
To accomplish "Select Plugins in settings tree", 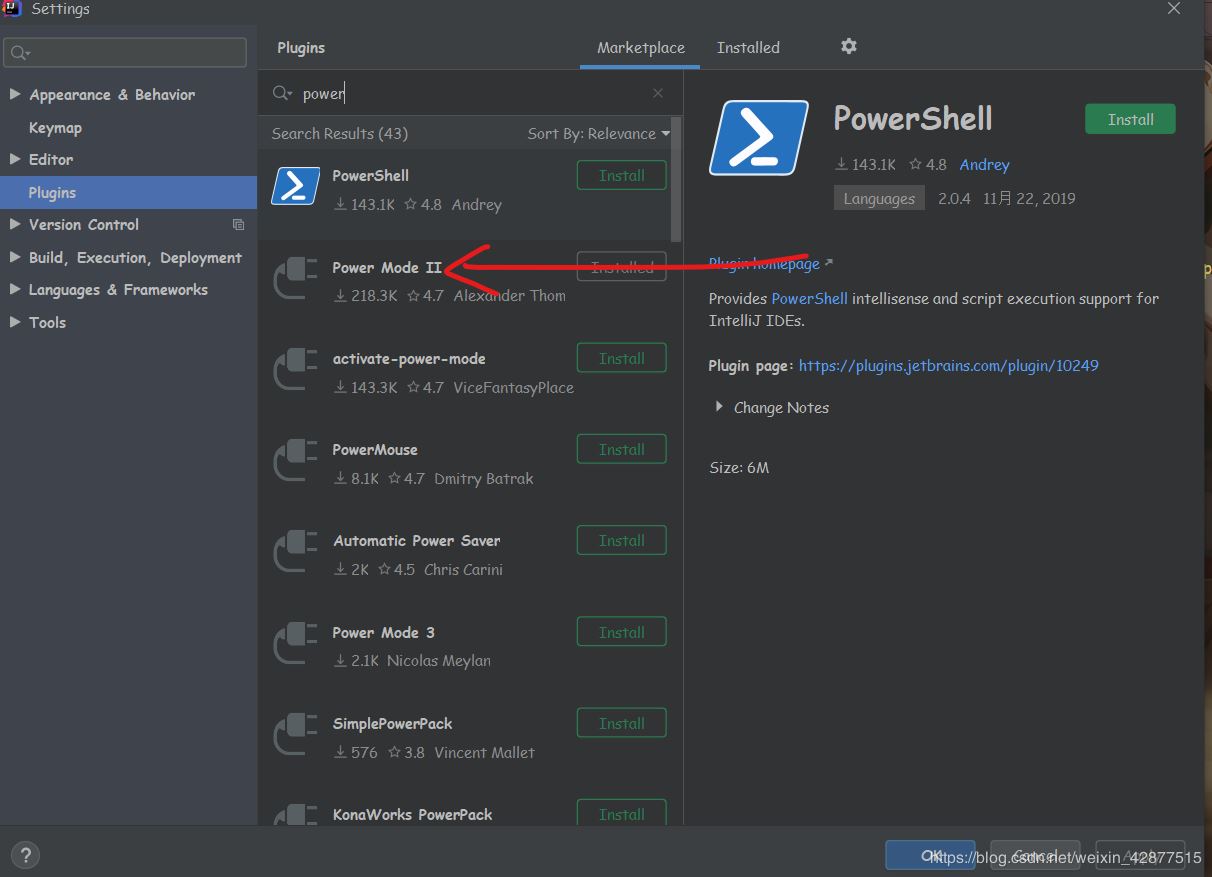I will 129,192.
